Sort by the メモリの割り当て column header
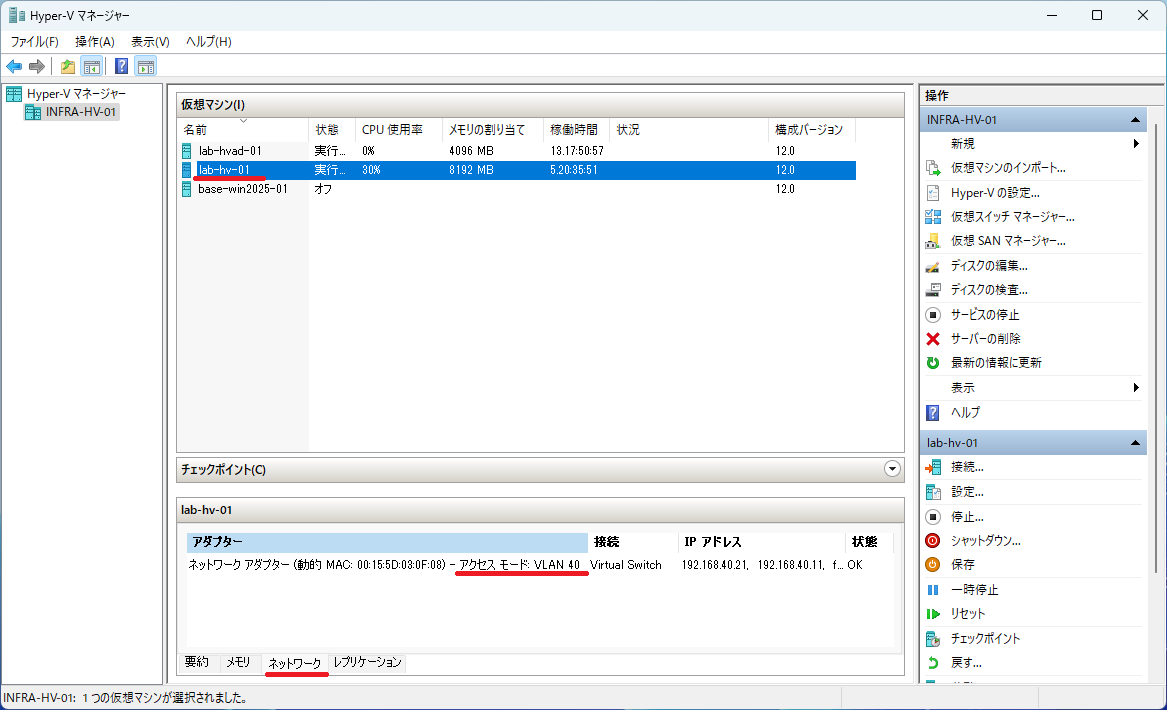Viewport: 1167px width, 710px height. (493, 129)
